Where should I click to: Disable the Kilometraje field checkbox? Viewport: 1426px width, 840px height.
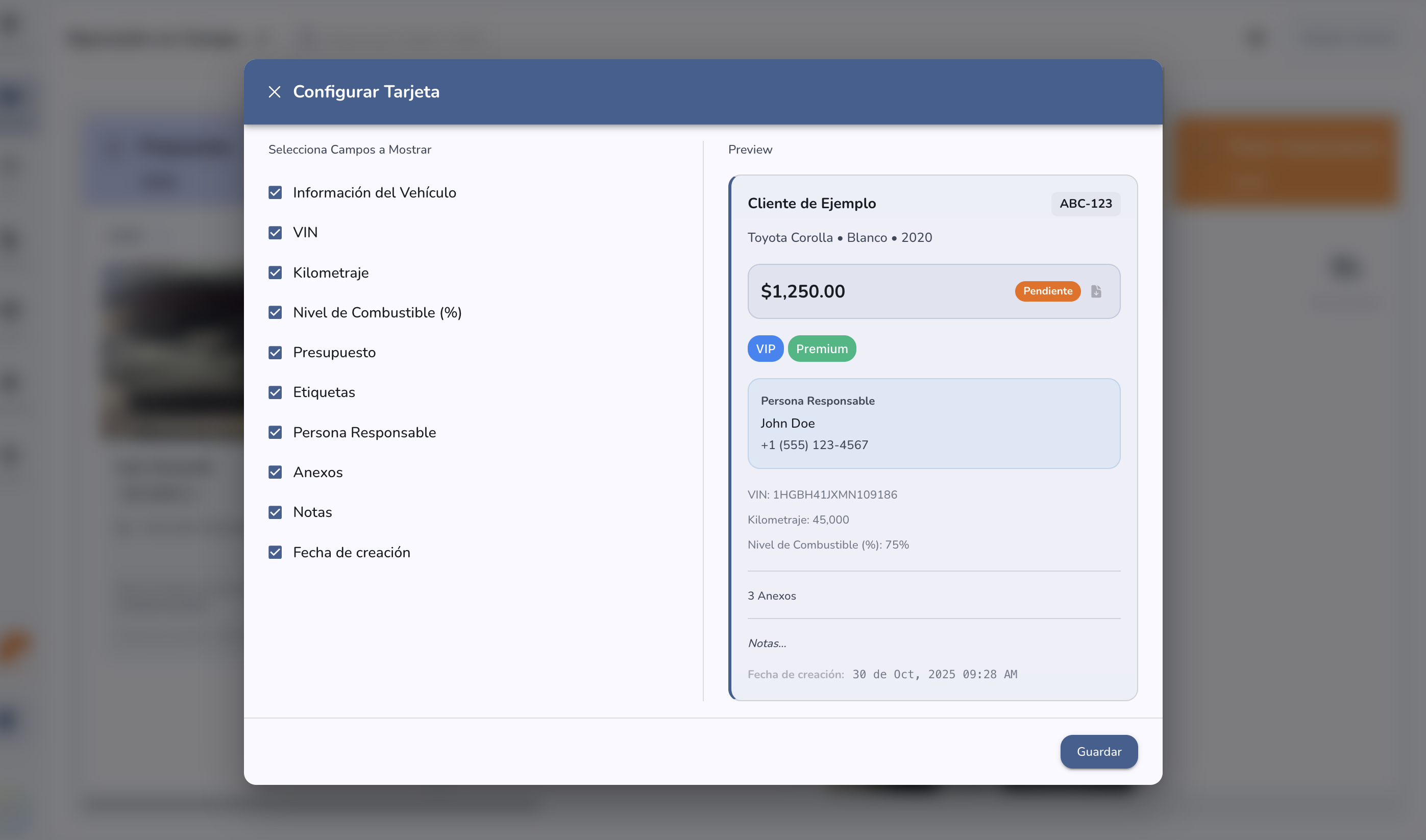point(275,273)
